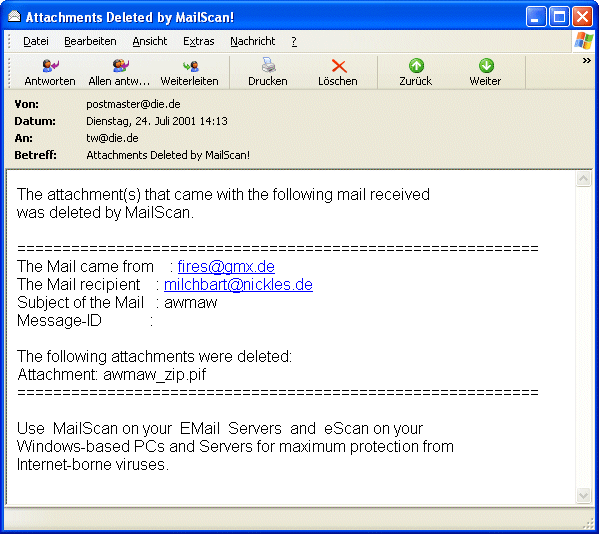Click scrollbar down arrow in message body
The height and width of the screenshot is (534, 599).
pyautogui.click(x=583, y=495)
